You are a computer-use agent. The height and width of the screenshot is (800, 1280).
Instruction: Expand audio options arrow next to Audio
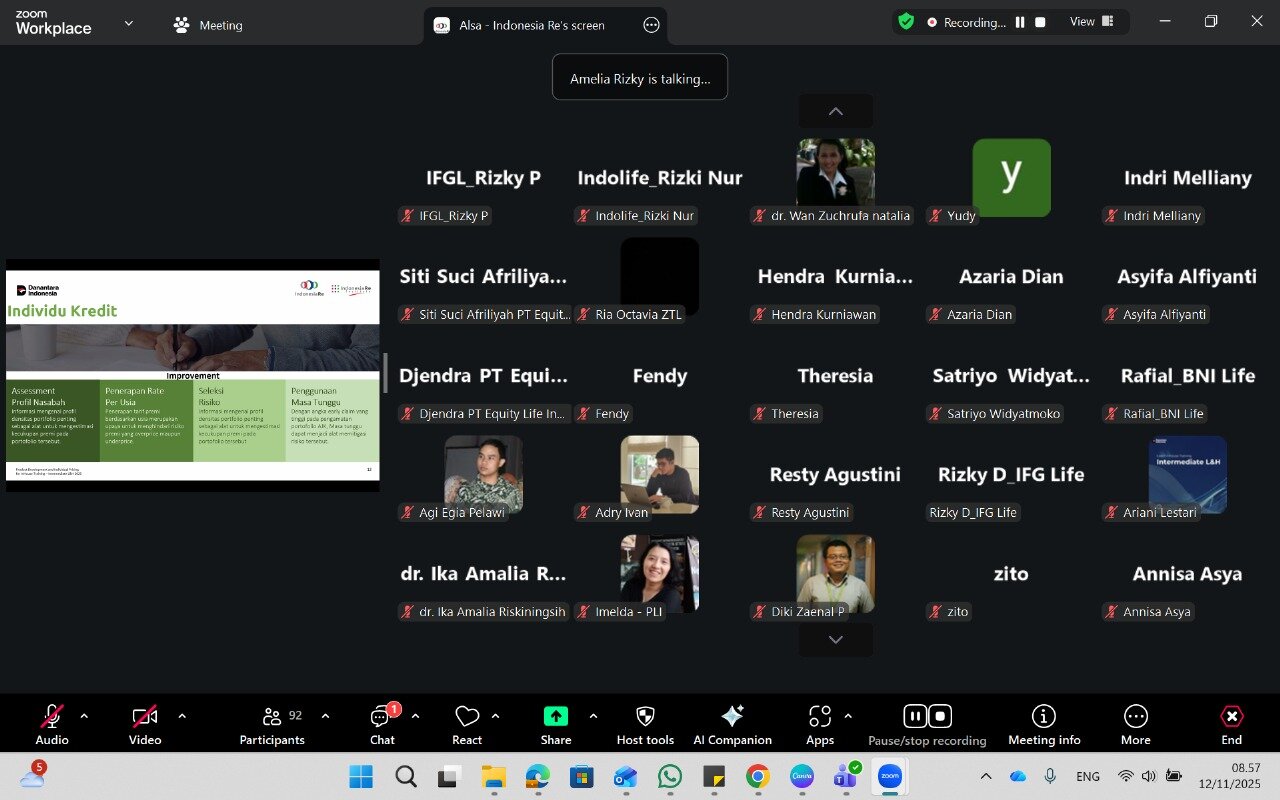click(x=84, y=716)
